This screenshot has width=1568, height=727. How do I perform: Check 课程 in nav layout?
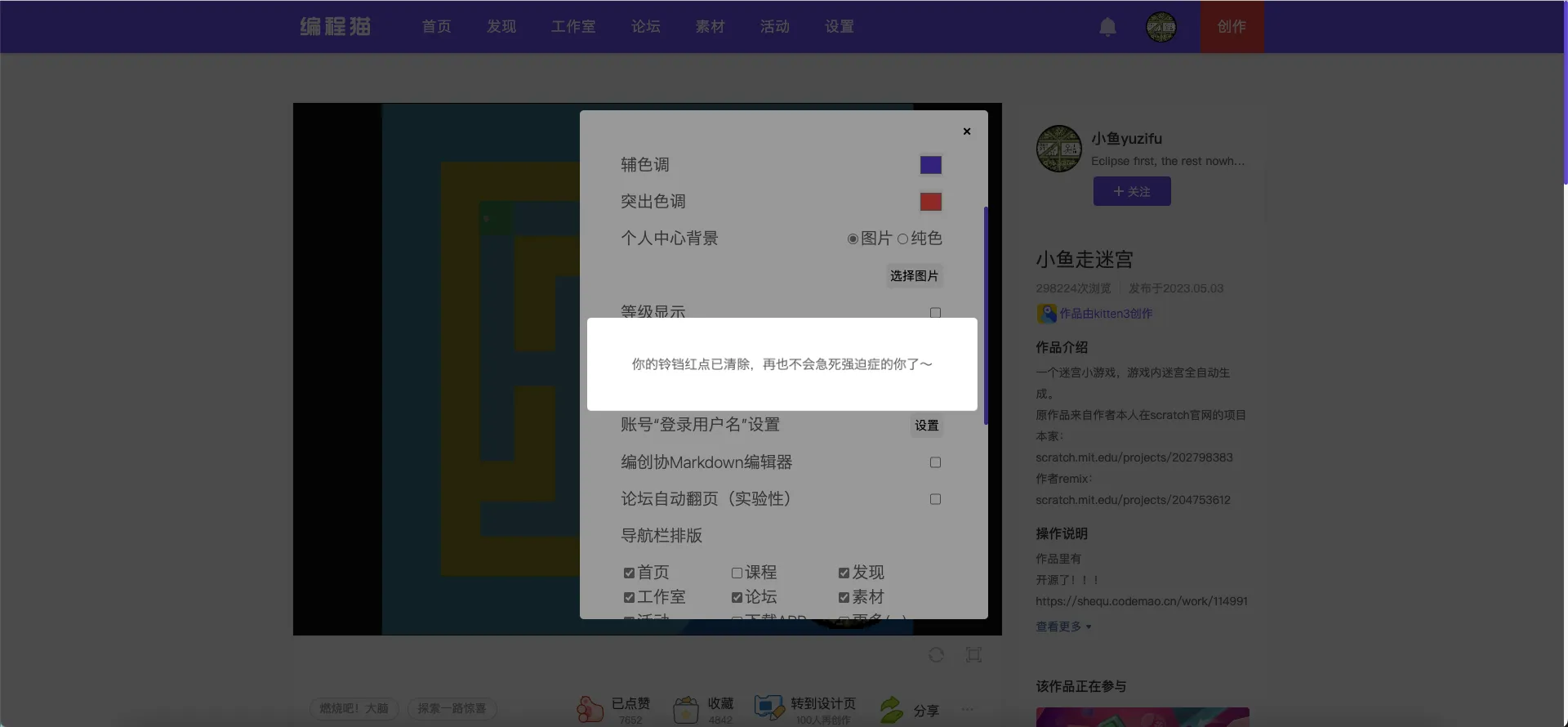pos(737,573)
